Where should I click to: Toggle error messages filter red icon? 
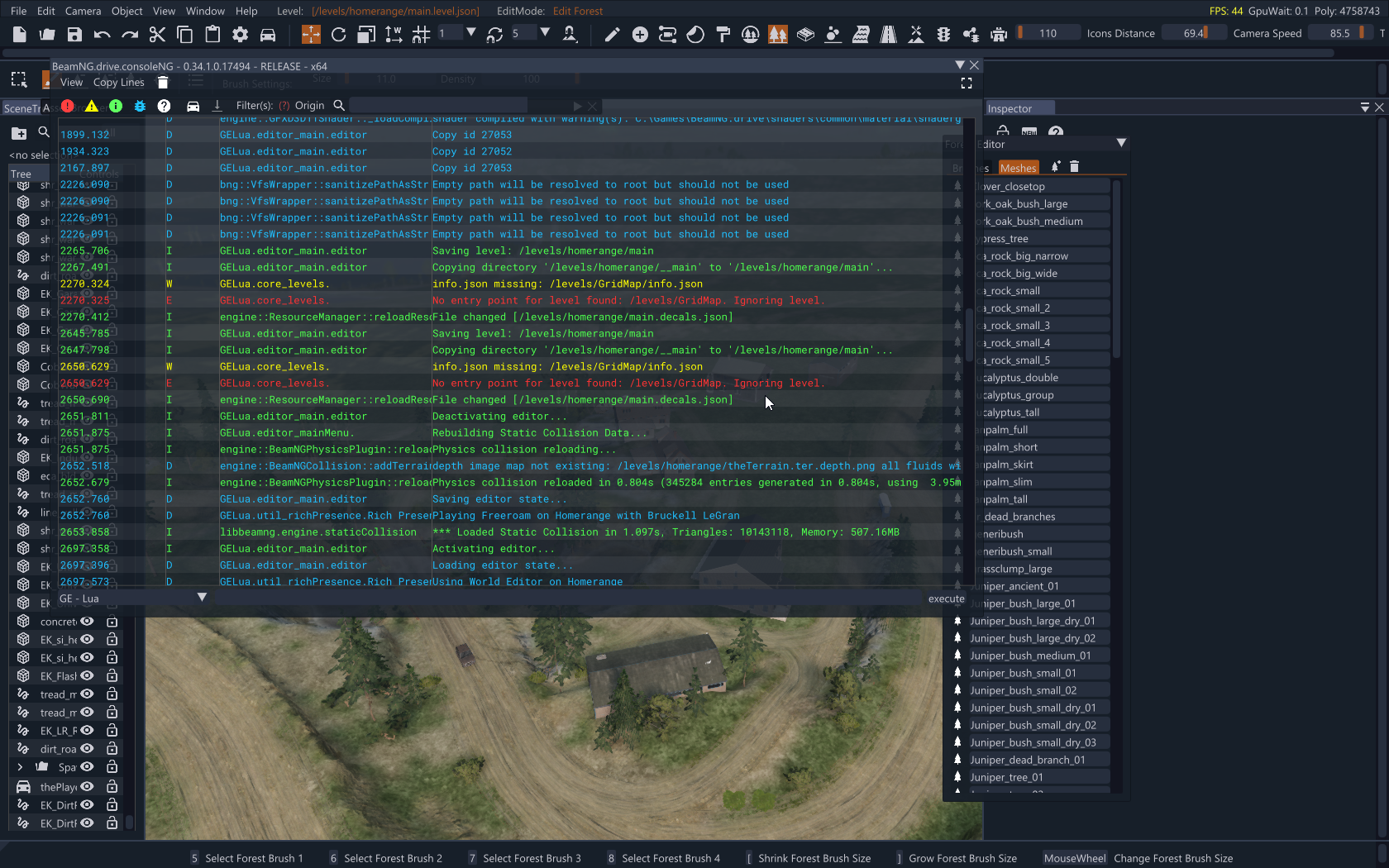(68, 106)
